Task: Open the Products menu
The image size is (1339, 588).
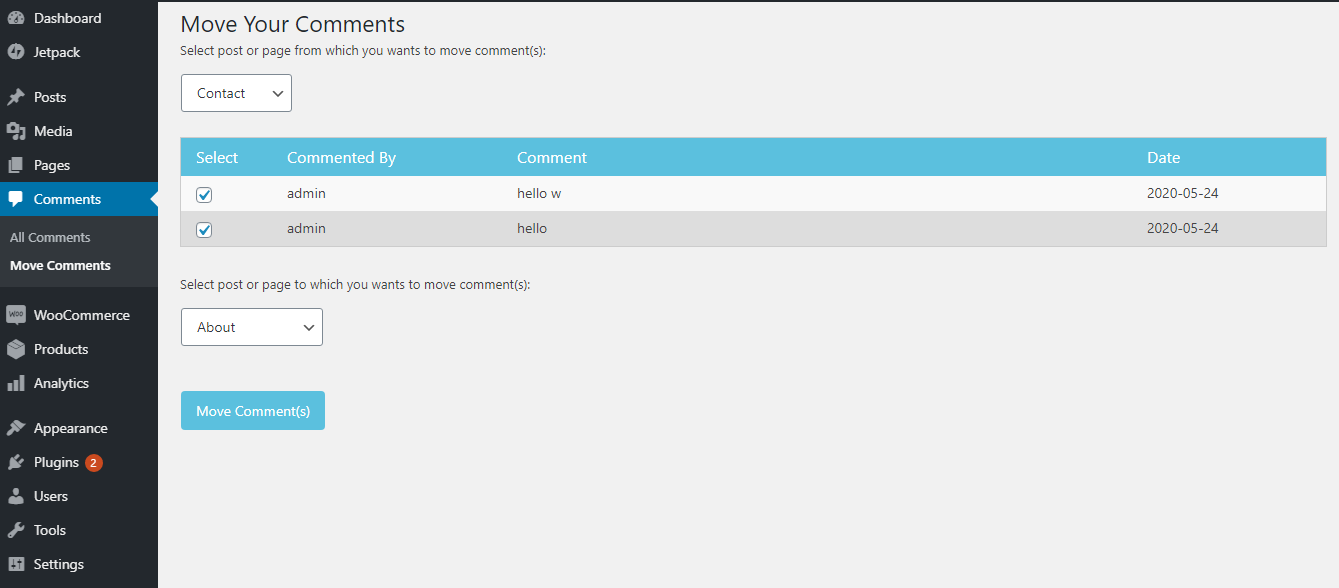Action: point(79,349)
